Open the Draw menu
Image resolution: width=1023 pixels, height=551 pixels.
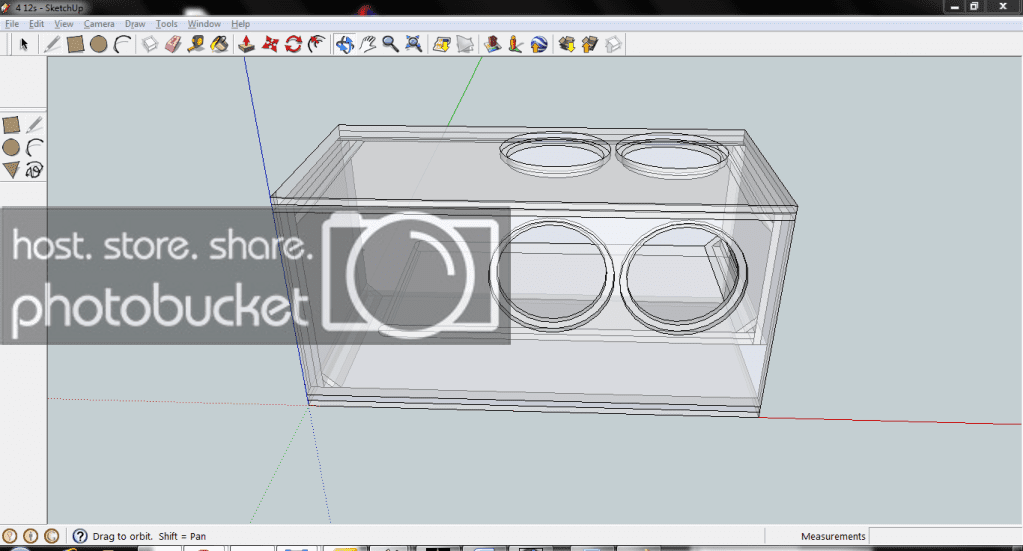coord(135,23)
